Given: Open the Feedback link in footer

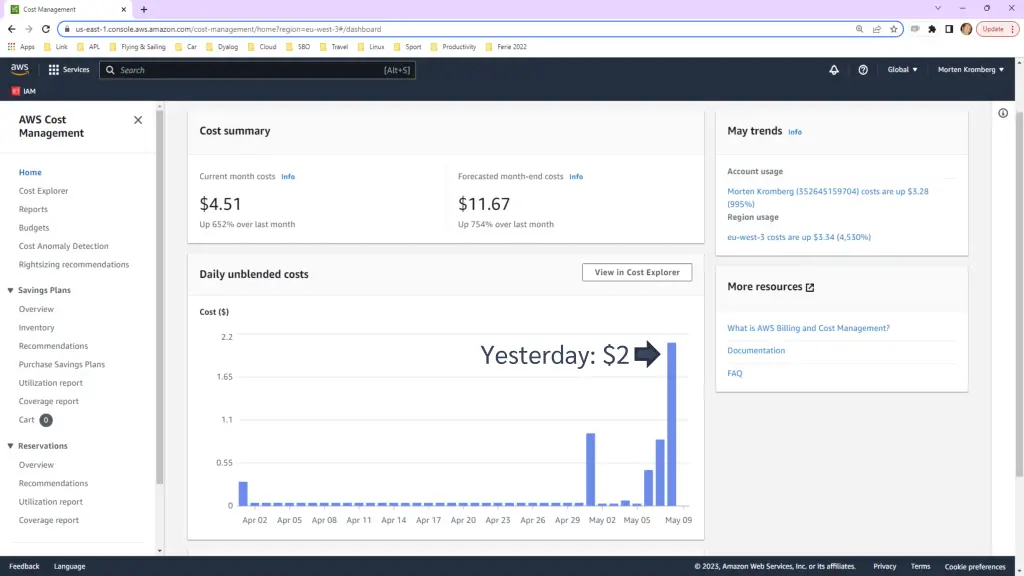Looking at the screenshot, I should coord(24,566).
